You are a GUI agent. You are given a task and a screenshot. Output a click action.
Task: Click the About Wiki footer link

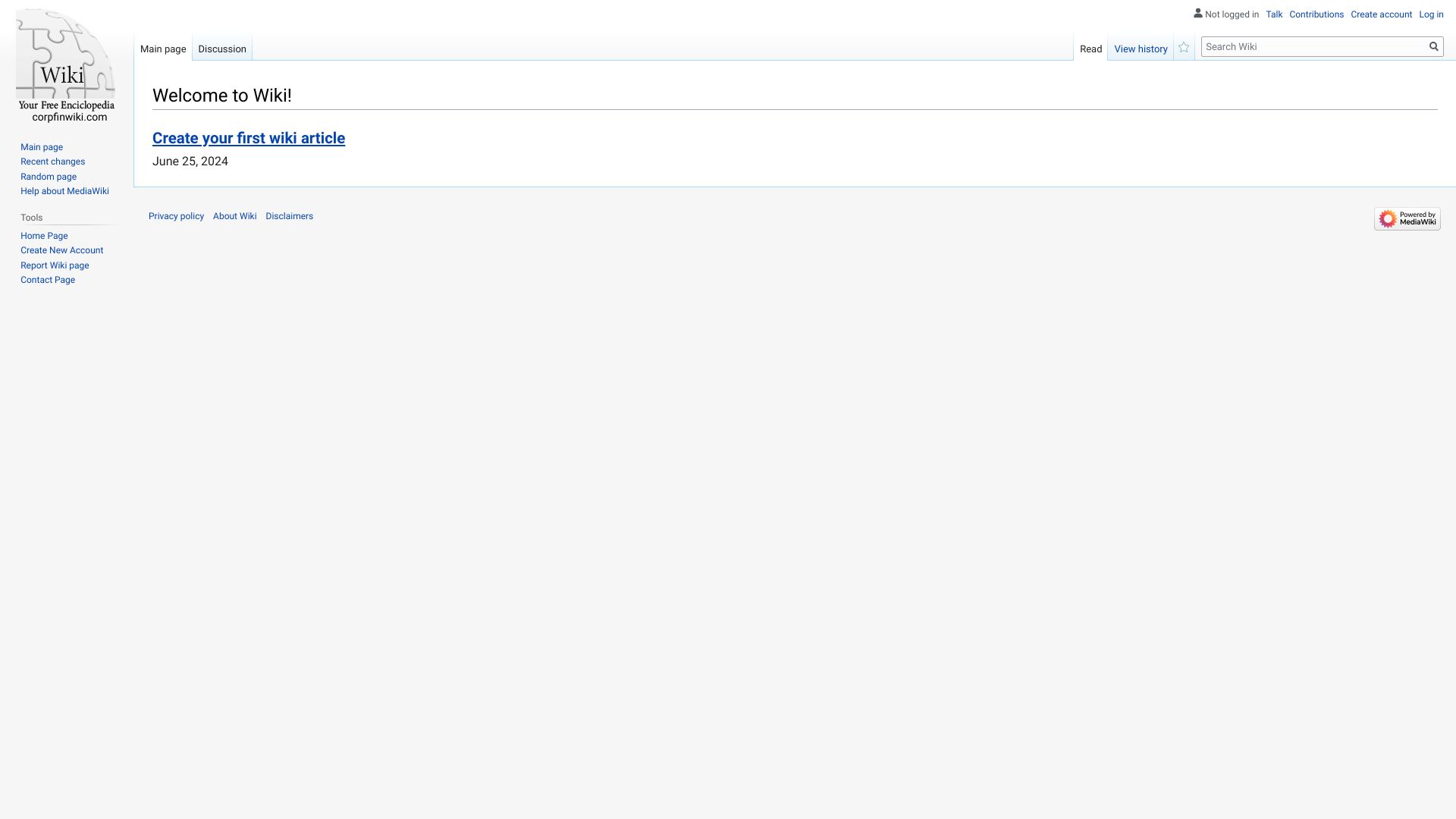point(234,215)
